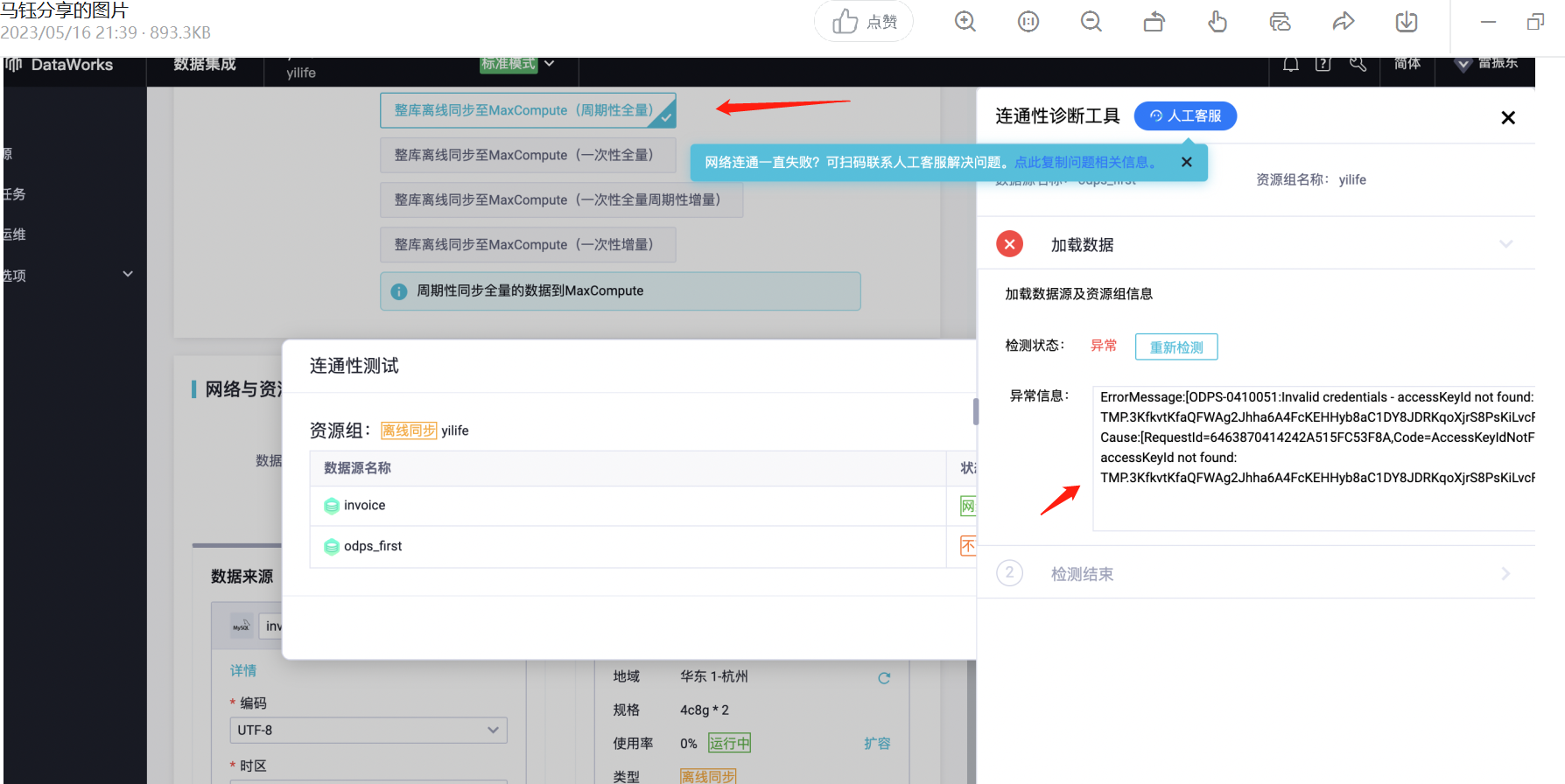This screenshot has width=1565, height=784.
Task: Click the 4c8g * 2 spec value
Action: (x=705, y=710)
